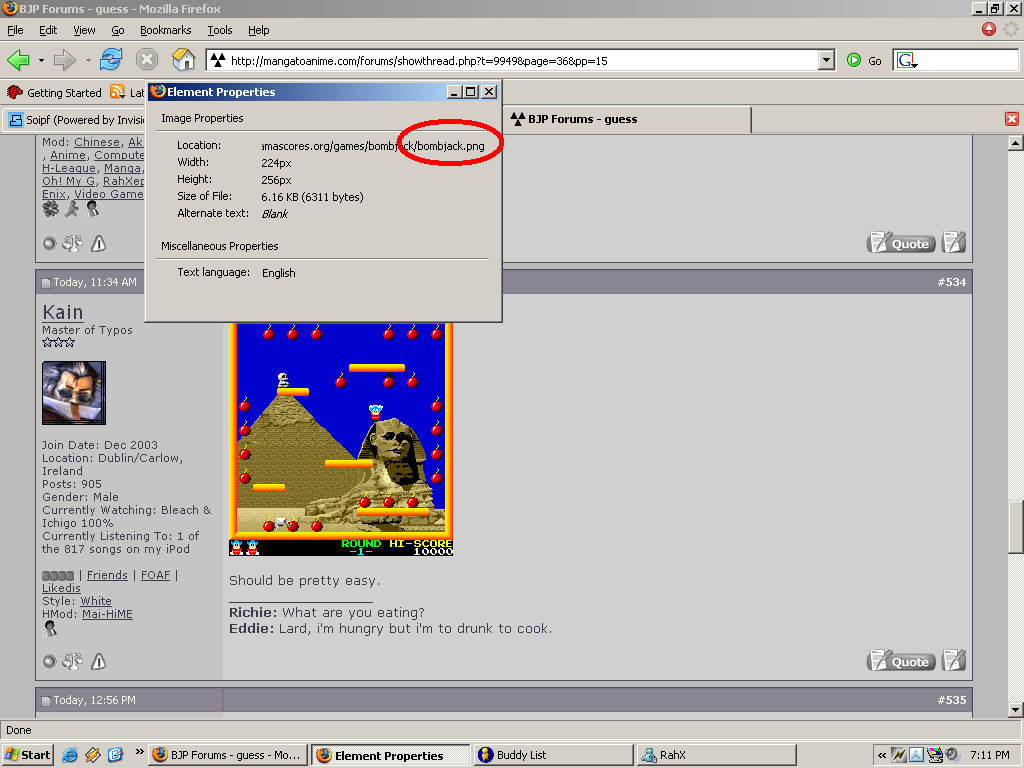The height and width of the screenshot is (768, 1024).
Task: Click quick reply icon beside post #534 Quote
Action: click(x=954, y=661)
